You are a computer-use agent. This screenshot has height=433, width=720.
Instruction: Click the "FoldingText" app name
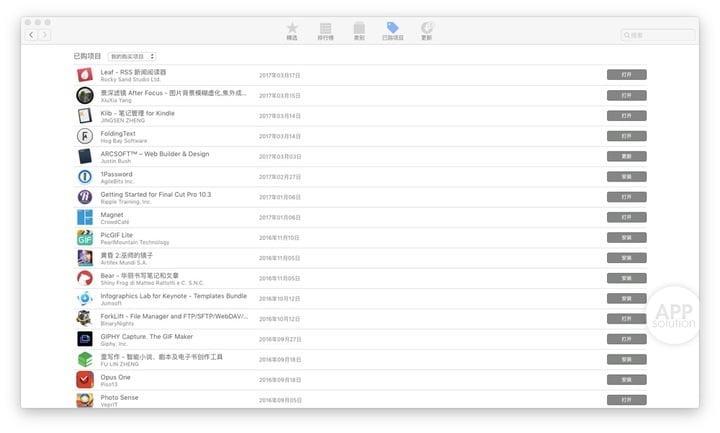118,133
